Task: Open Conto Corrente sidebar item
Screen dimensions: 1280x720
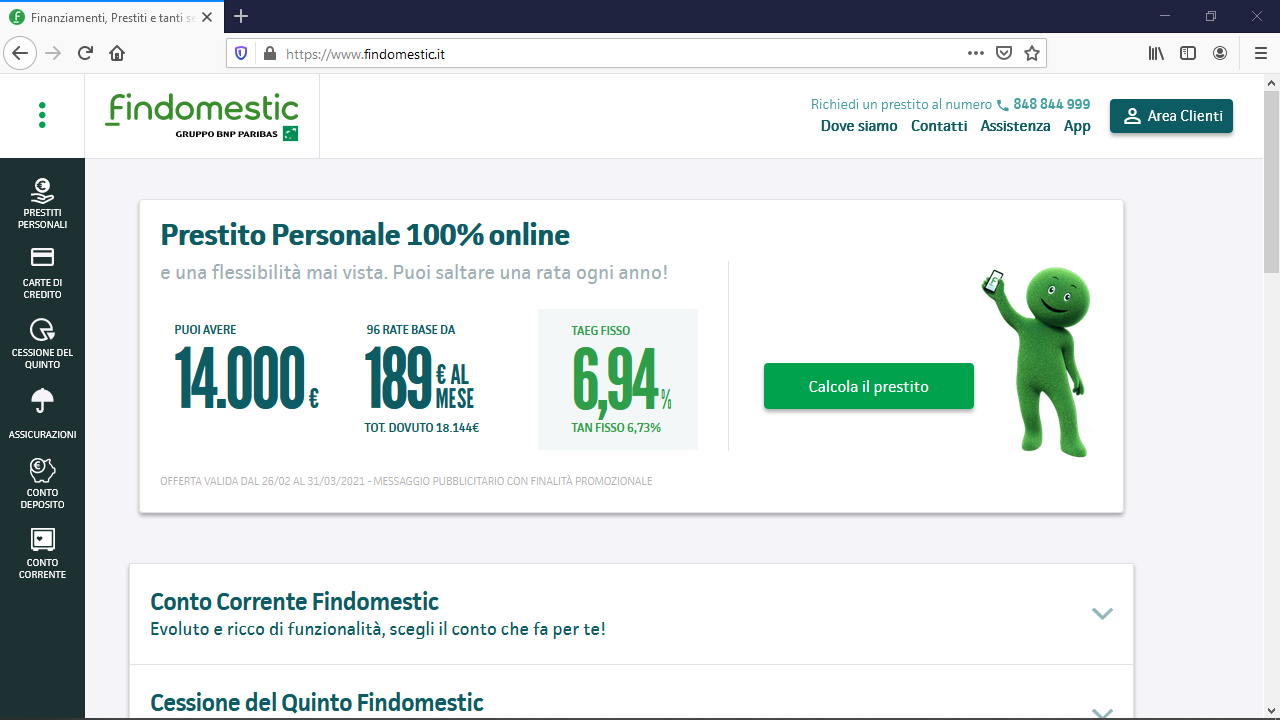Action: [42, 553]
